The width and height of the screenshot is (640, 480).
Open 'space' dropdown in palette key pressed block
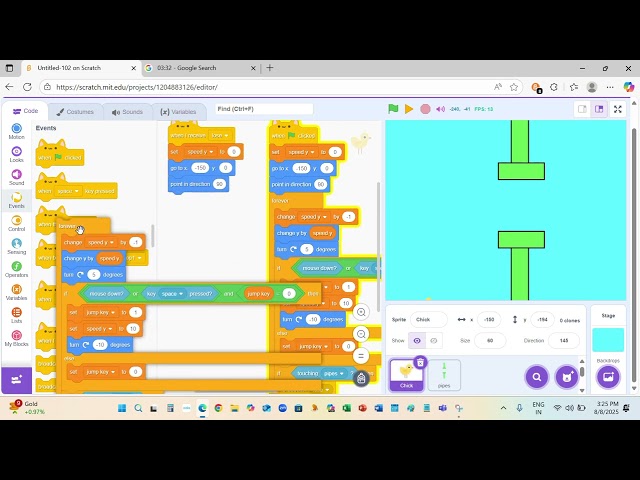(68, 191)
